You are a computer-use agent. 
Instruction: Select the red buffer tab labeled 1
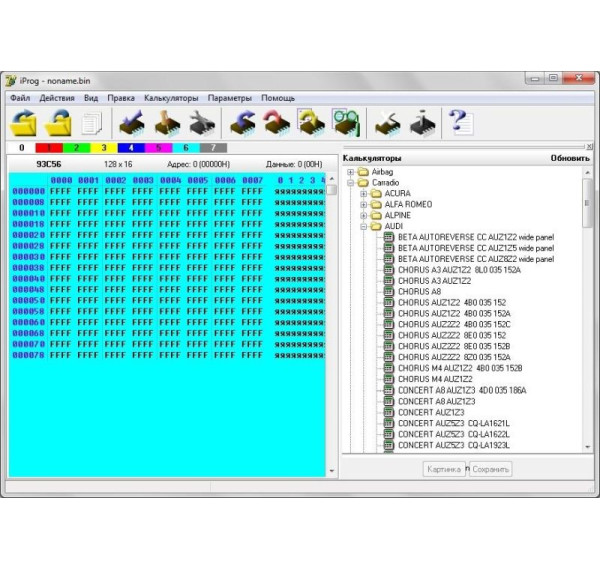click(x=49, y=148)
